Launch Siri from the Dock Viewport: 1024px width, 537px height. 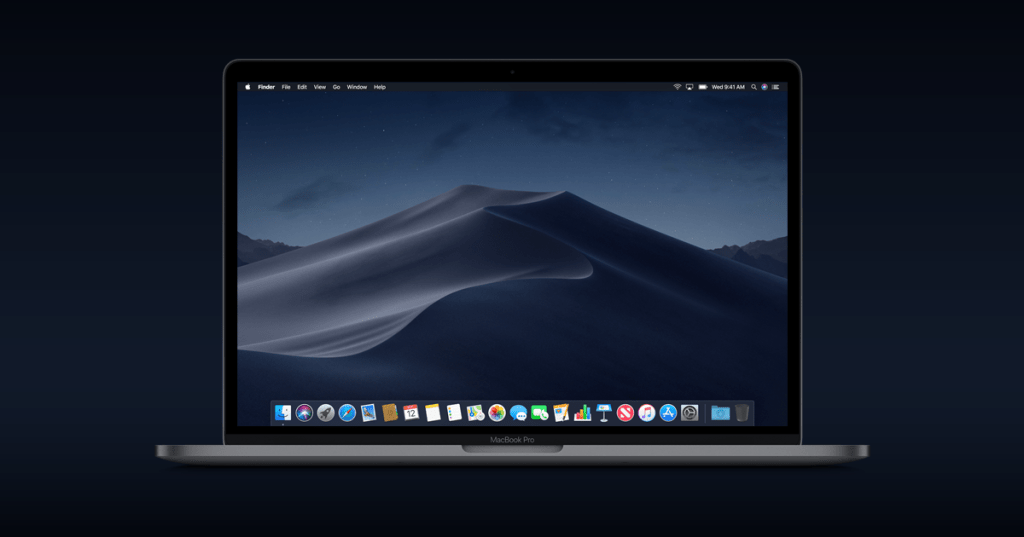point(304,413)
